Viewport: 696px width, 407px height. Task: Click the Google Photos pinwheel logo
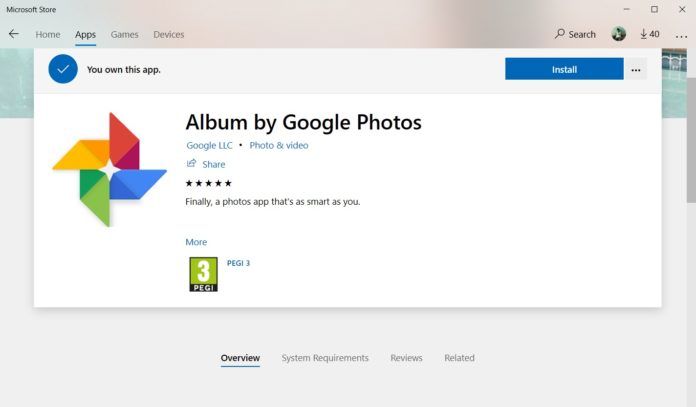point(109,168)
